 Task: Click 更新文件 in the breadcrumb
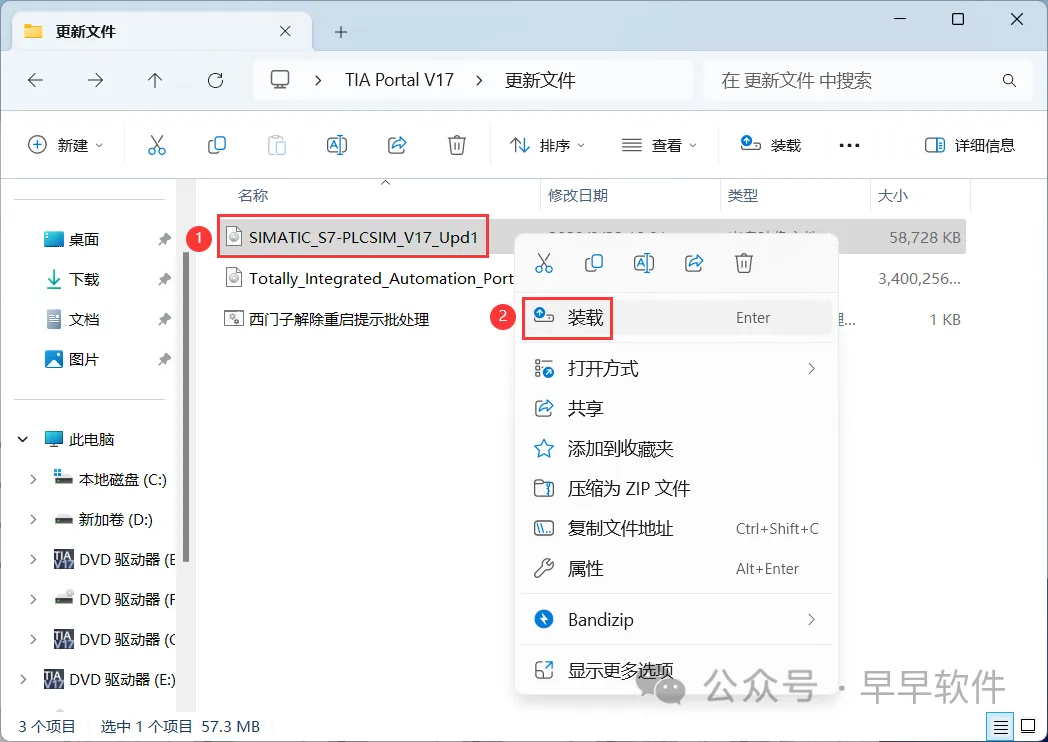pyautogui.click(x=540, y=81)
